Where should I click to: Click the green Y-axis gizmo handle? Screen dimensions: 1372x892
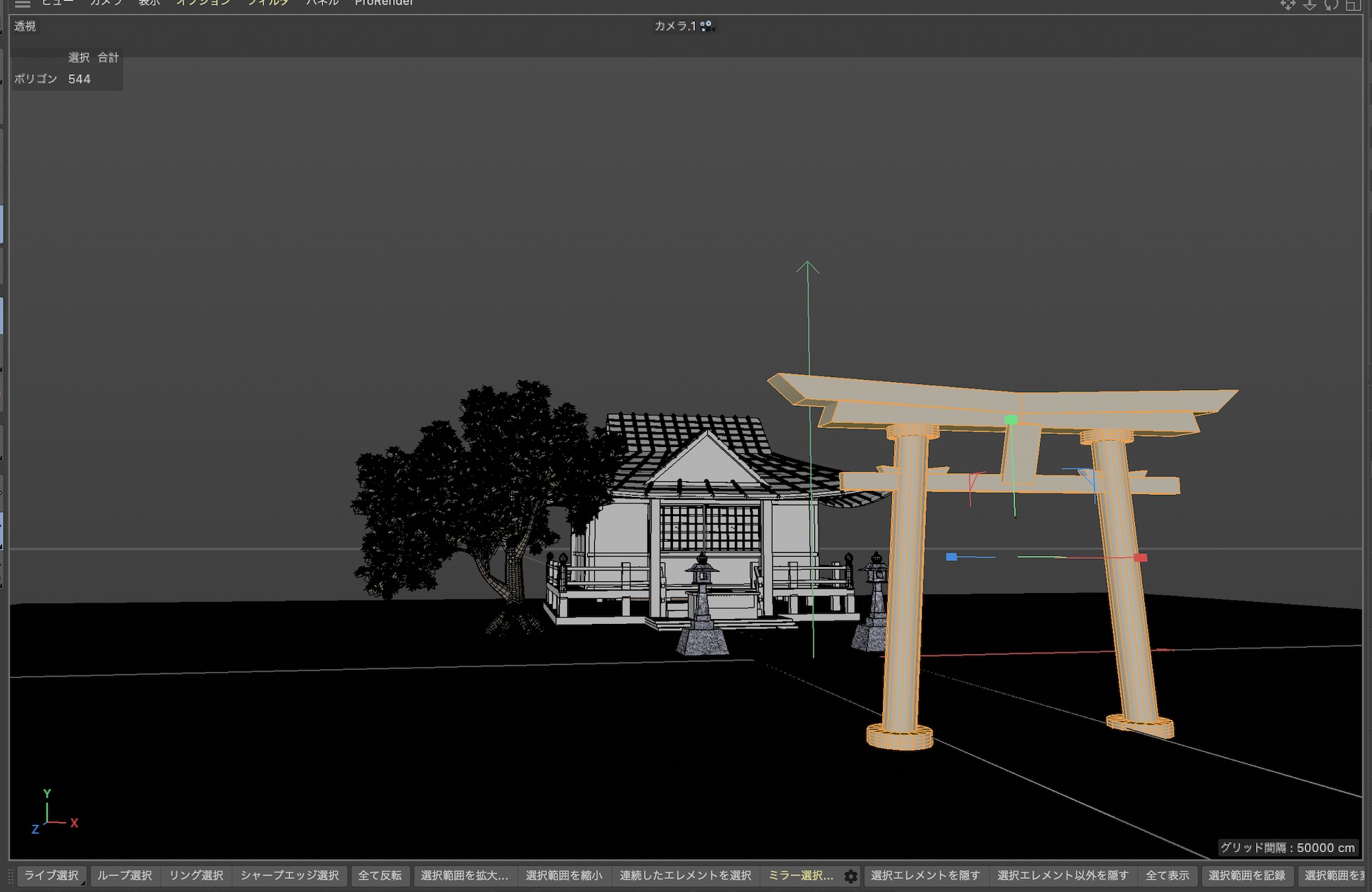(x=1010, y=420)
